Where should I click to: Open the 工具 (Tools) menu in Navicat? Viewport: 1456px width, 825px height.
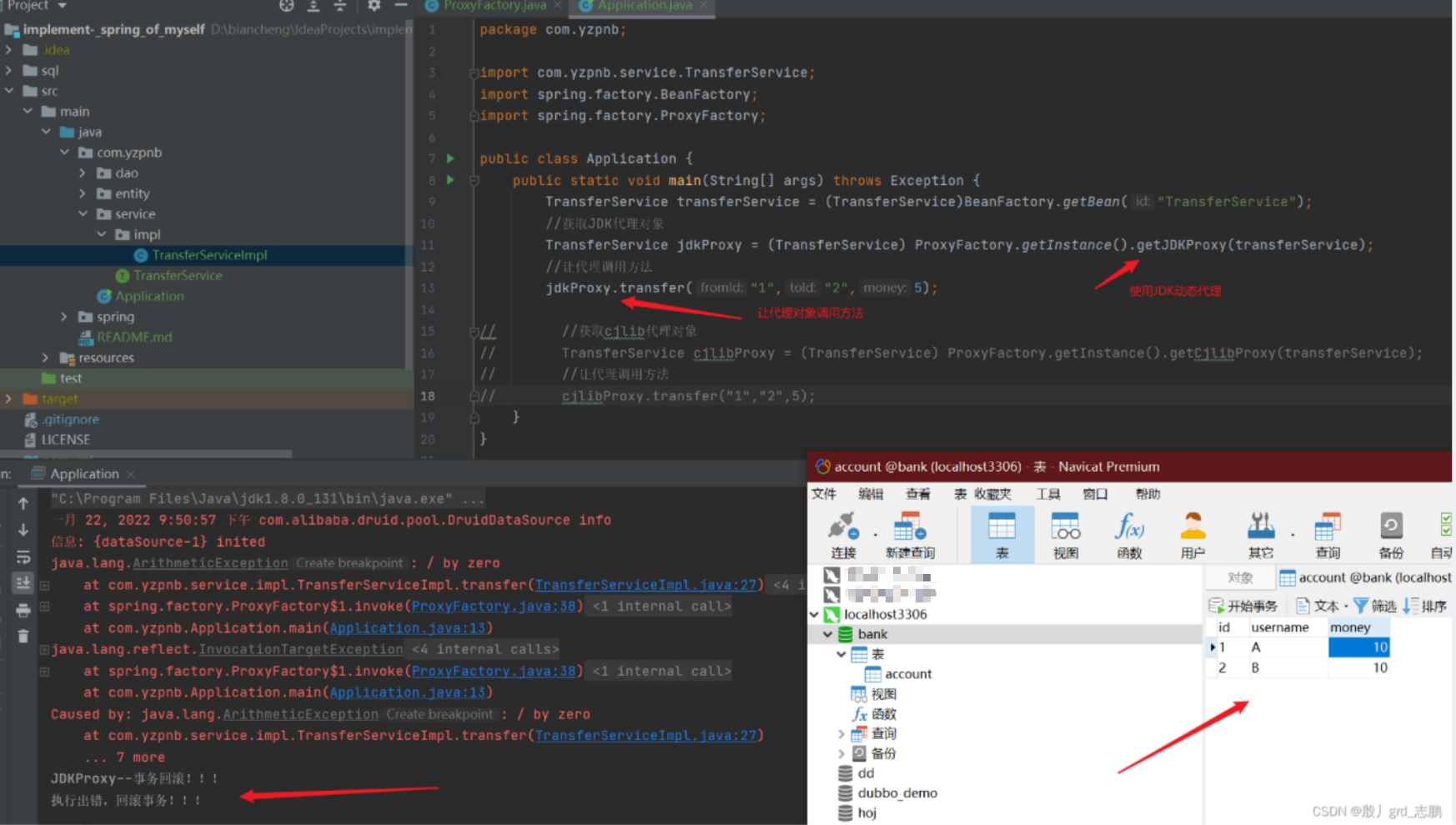click(1048, 493)
